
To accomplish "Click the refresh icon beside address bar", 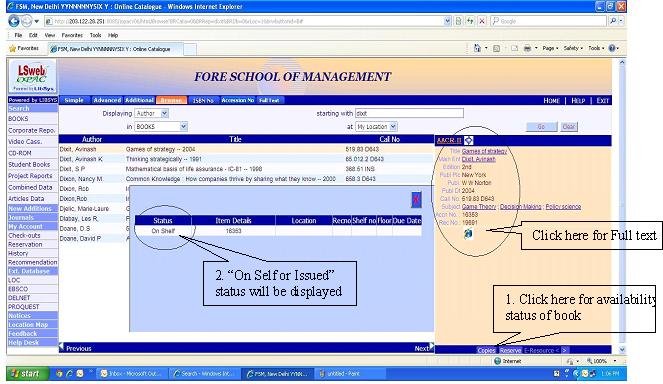I will pyautogui.click(x=470, y=21).
